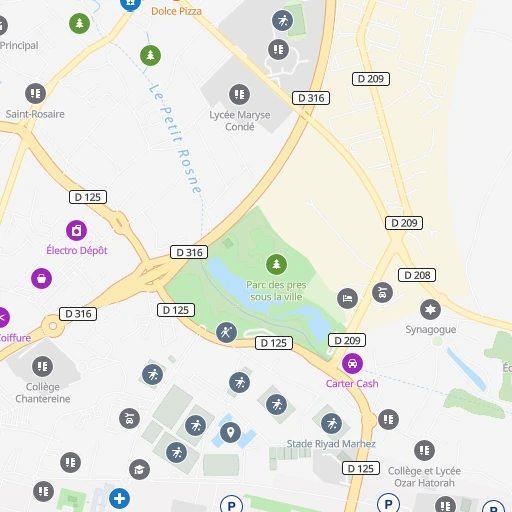Click the blue medical cross icon
This screenshot has height=512, width=512.
119,499
